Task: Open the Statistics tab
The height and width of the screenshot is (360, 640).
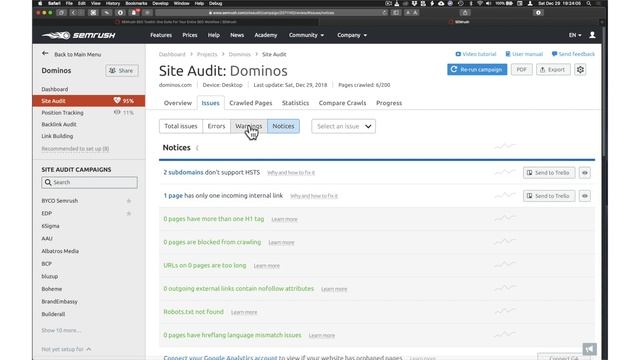Action: coord(295,103)
